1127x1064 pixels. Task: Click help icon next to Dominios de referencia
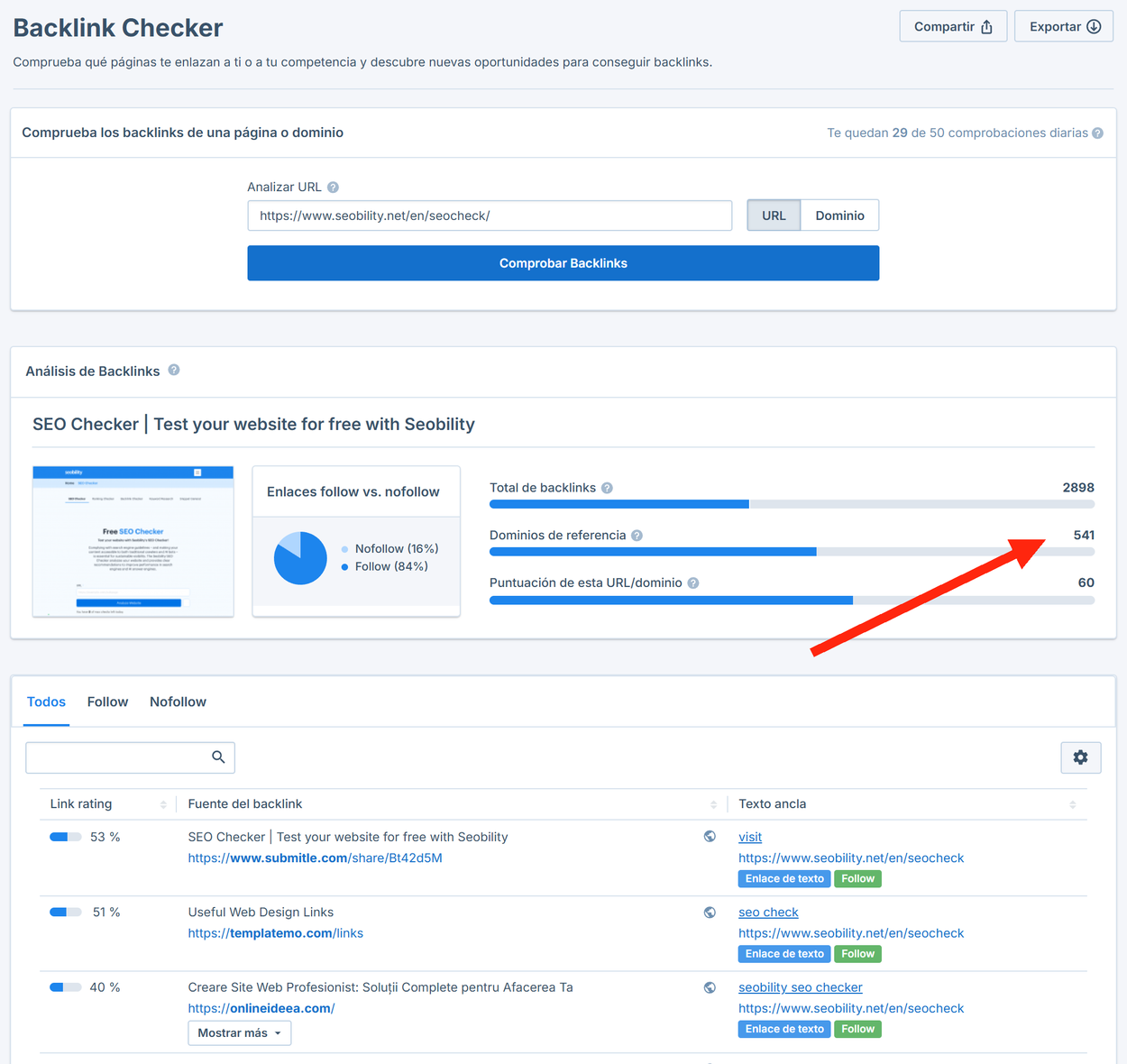click(x=637, y=536)
